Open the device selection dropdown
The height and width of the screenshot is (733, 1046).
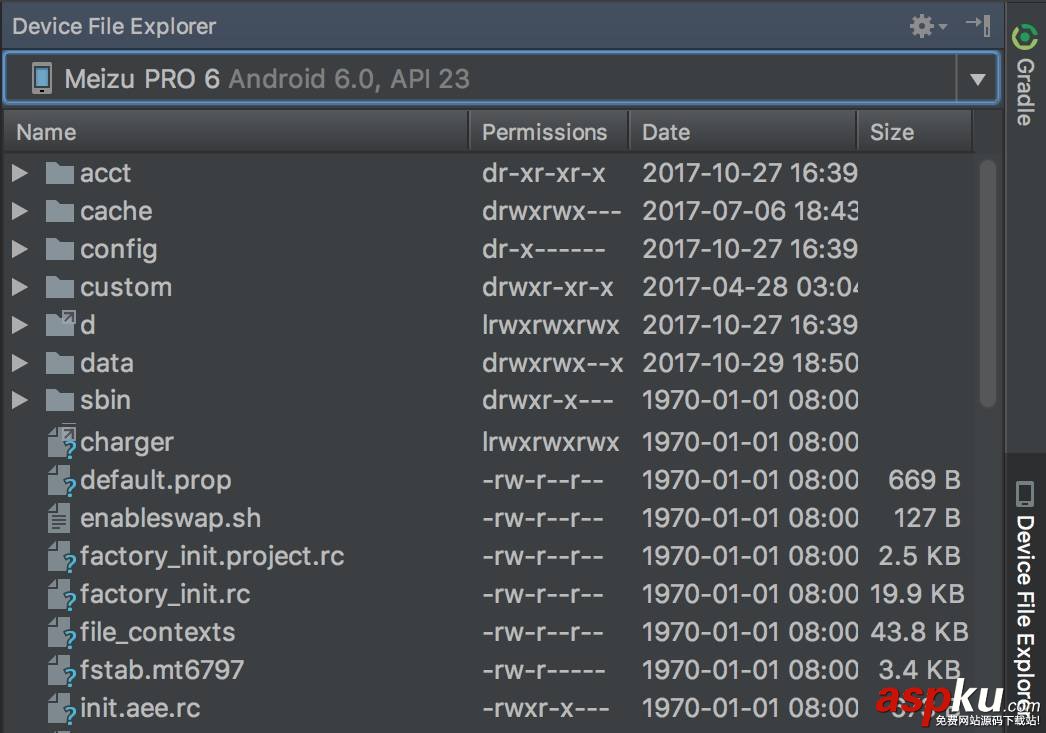coord(977,78)
